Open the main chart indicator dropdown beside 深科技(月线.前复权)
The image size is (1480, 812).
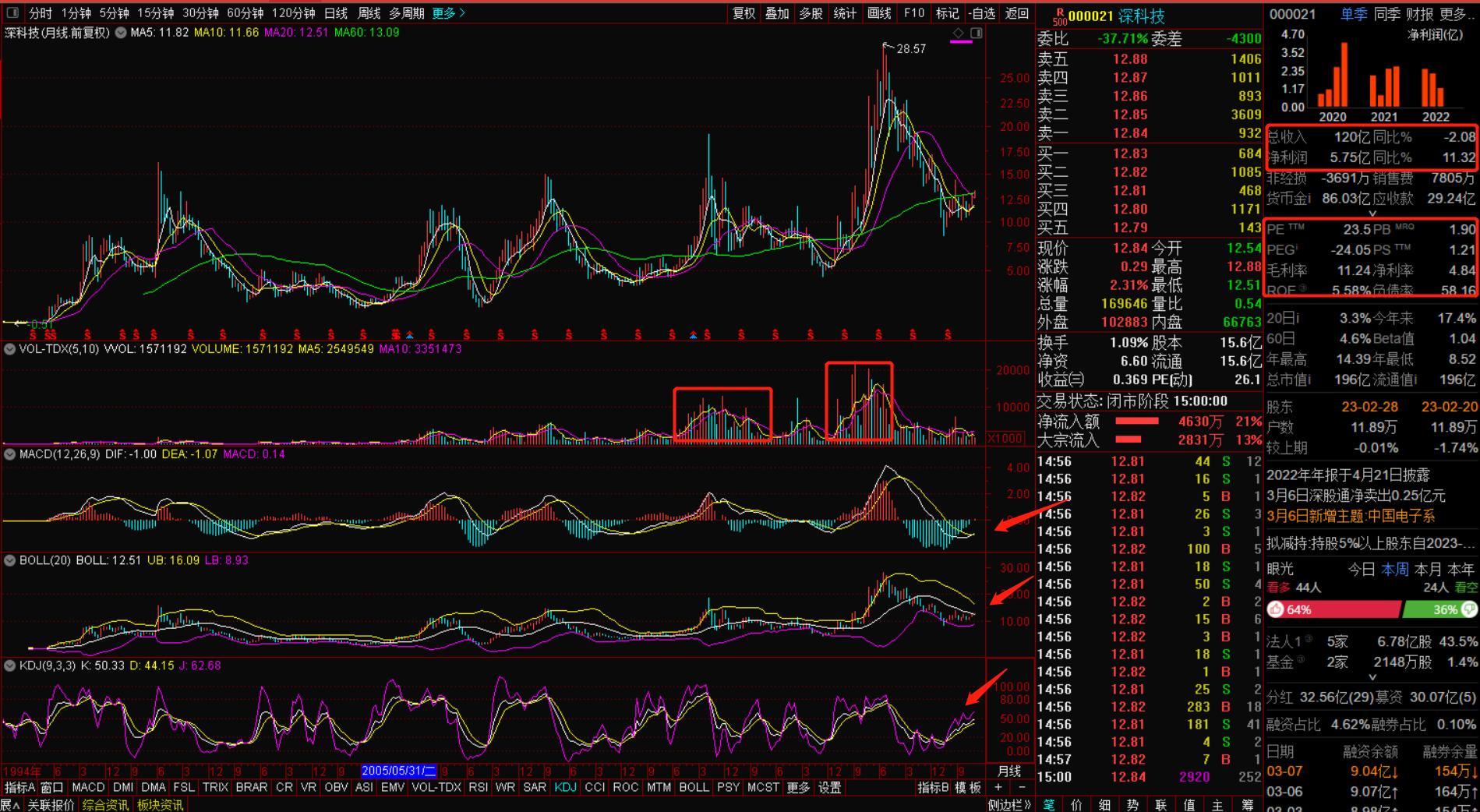click(121, 33)
